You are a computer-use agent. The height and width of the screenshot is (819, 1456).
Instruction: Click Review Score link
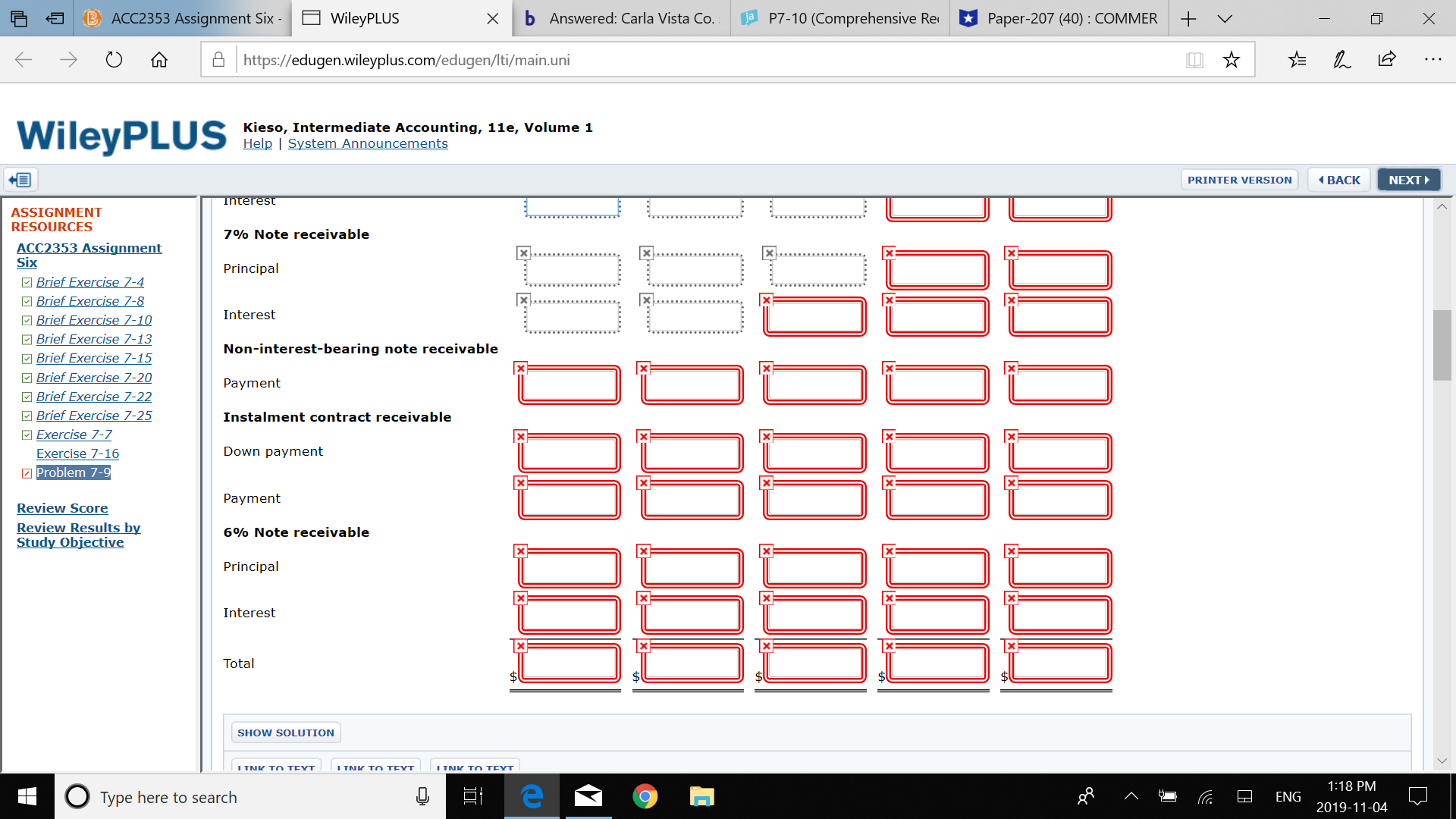pyautogui.click(x=63, y=508)
